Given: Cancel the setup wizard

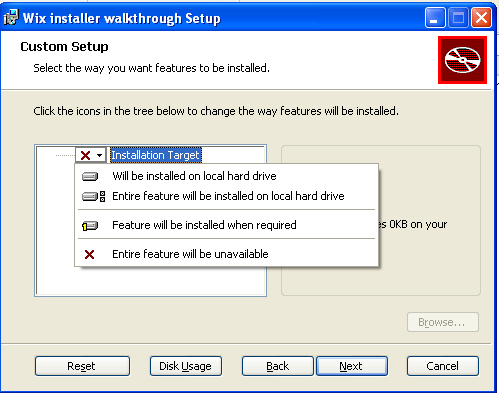Looking at the screenshot, I should (443, 366).
